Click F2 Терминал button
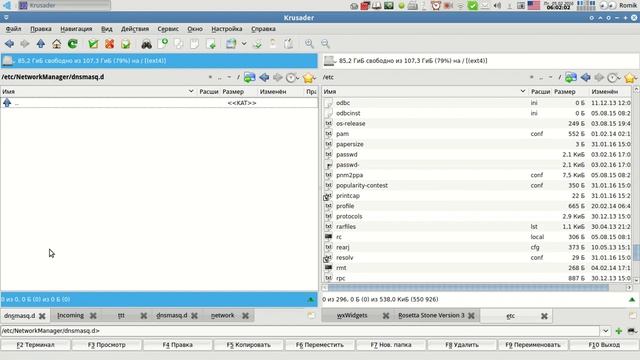The width and height of the screenshot is (640, 360). (36, 345)
